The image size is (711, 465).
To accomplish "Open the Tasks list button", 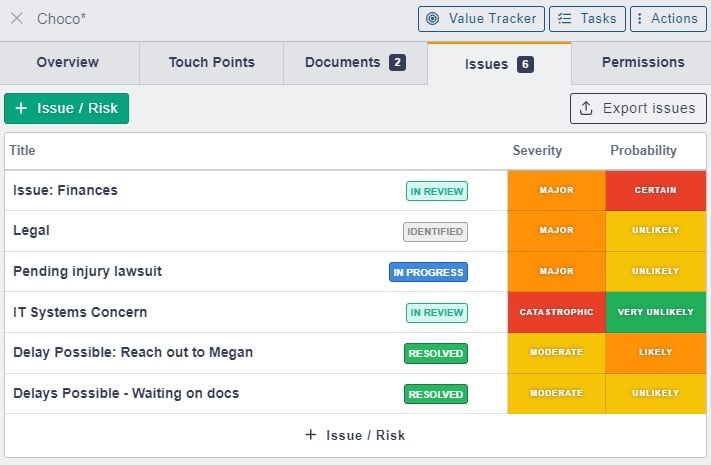I will point(587,19).
